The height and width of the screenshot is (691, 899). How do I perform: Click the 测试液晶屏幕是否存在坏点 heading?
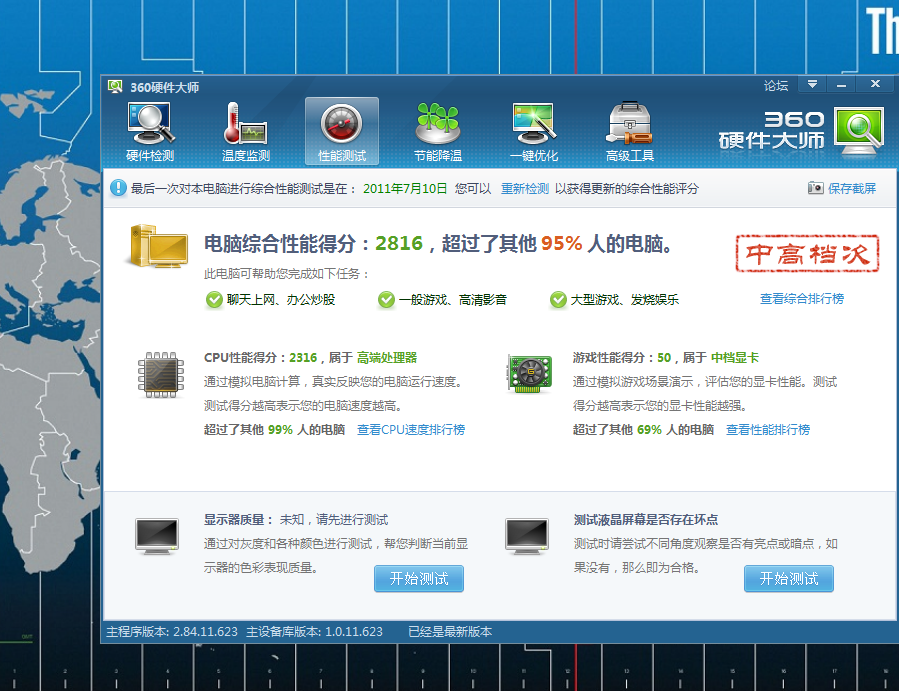coord(646,520)
